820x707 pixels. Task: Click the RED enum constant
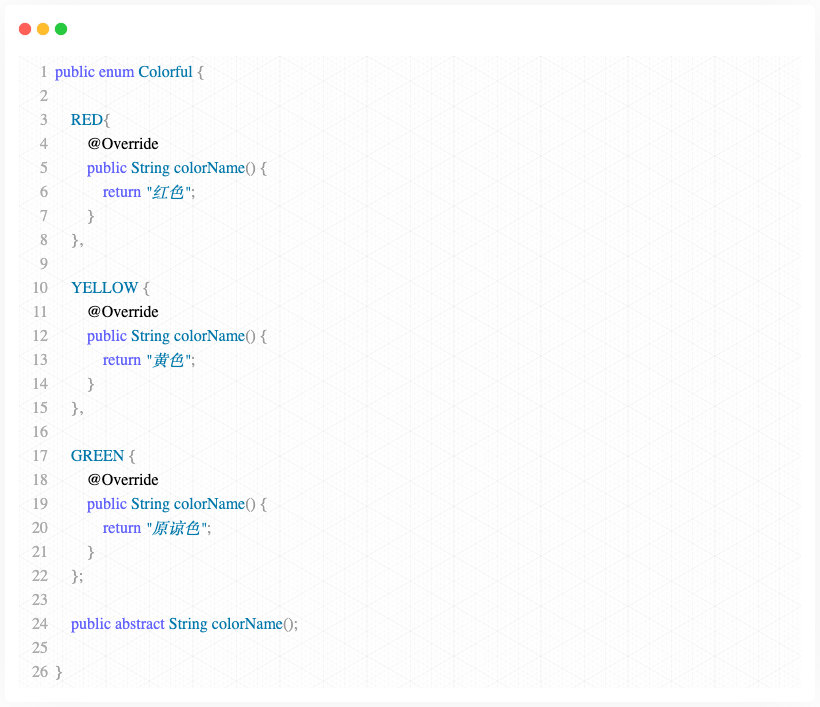click(87, 120)
